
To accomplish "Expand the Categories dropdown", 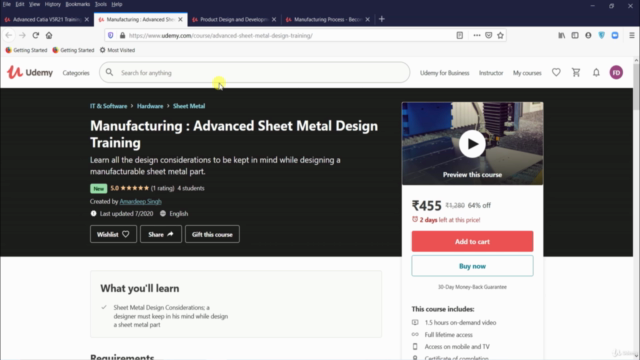I will tap(76, 73).
